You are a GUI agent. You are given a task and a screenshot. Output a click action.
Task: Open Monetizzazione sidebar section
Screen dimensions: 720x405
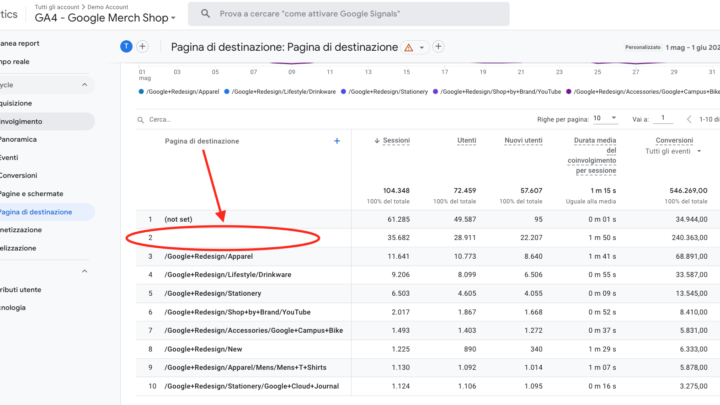coord(21,230)
